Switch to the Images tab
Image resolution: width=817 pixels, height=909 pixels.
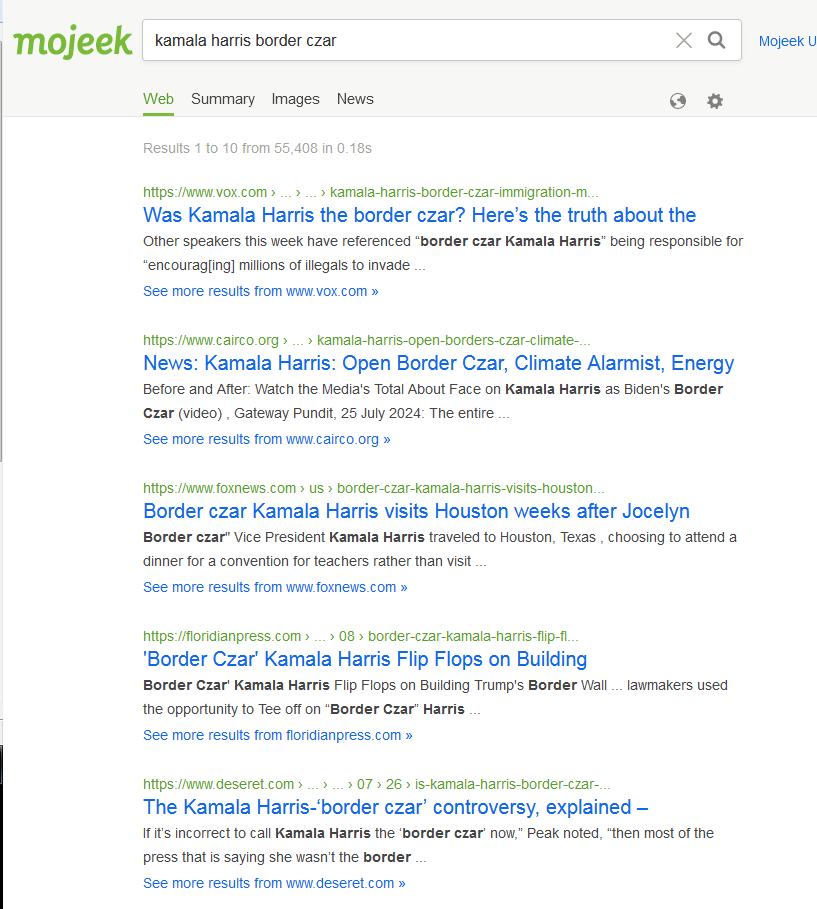coord(296,99)
